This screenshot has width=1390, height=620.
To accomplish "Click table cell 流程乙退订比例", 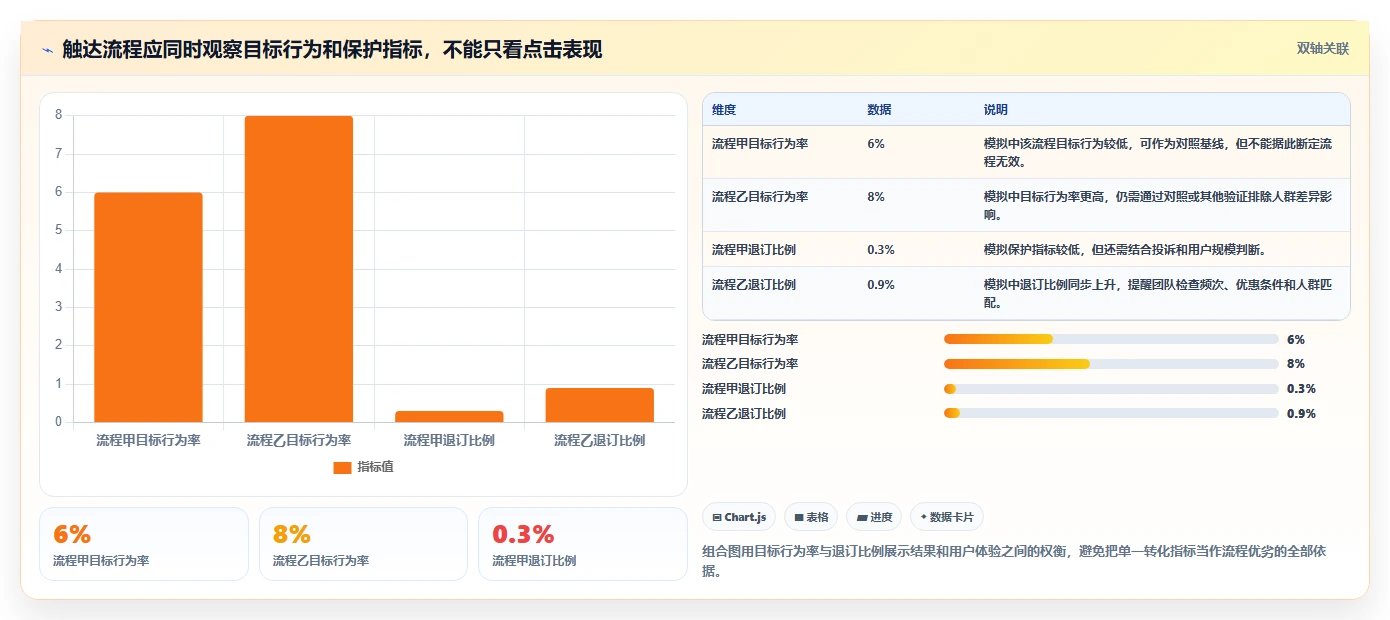I will click(x=754, y=285).
